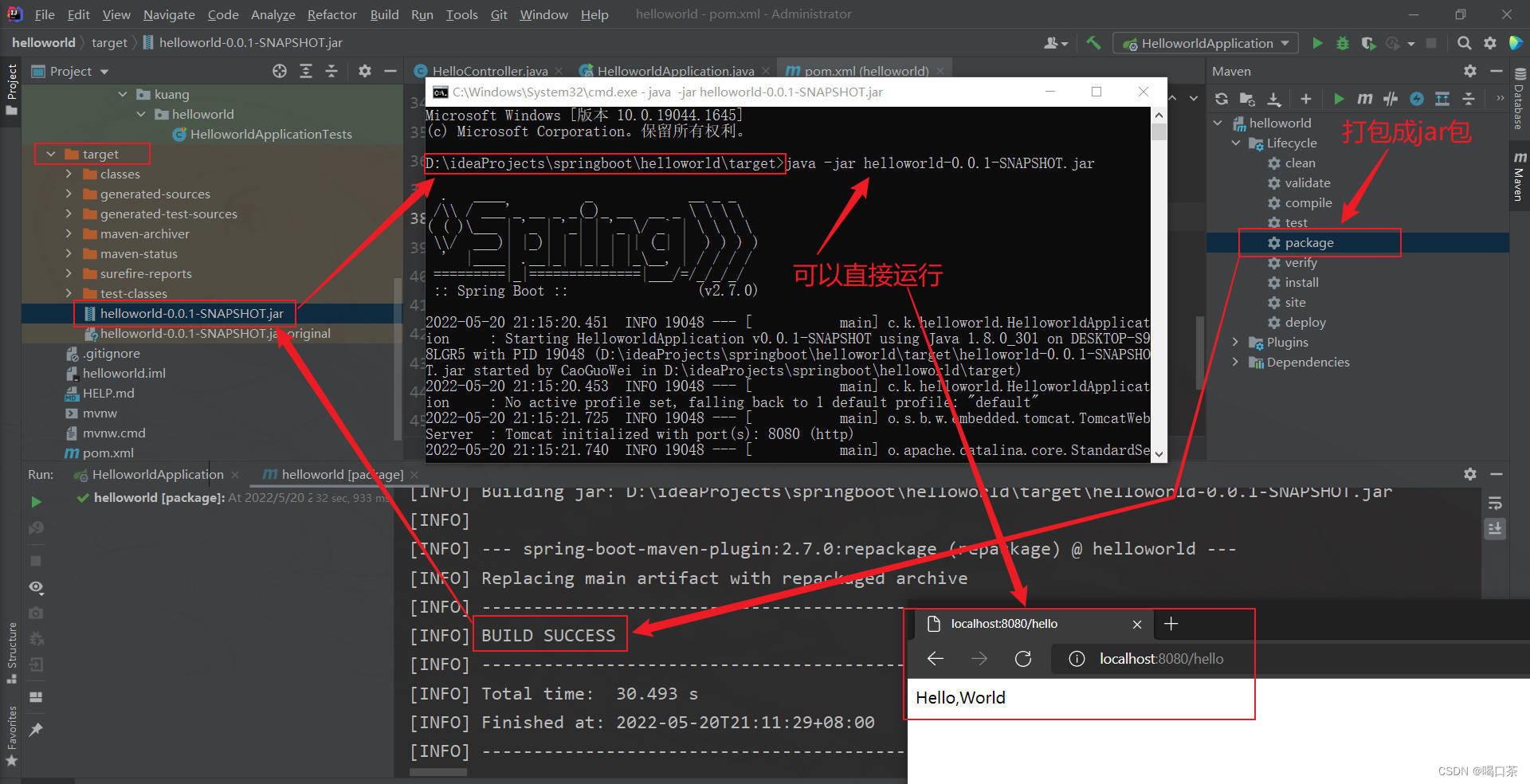Viewport: 1530px width, 784px height.
Task: Add Maven project with plus icon
Action: coord(1305,99)
